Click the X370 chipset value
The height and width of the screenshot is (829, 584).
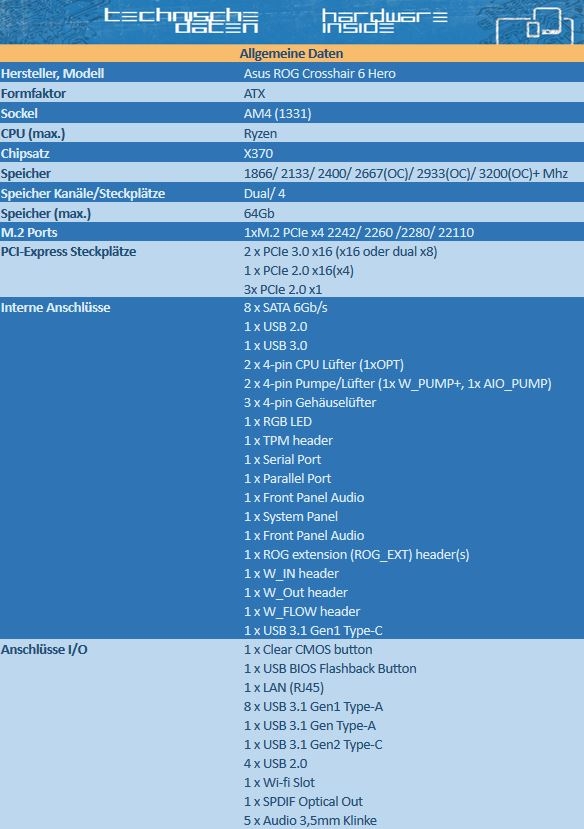258,154
